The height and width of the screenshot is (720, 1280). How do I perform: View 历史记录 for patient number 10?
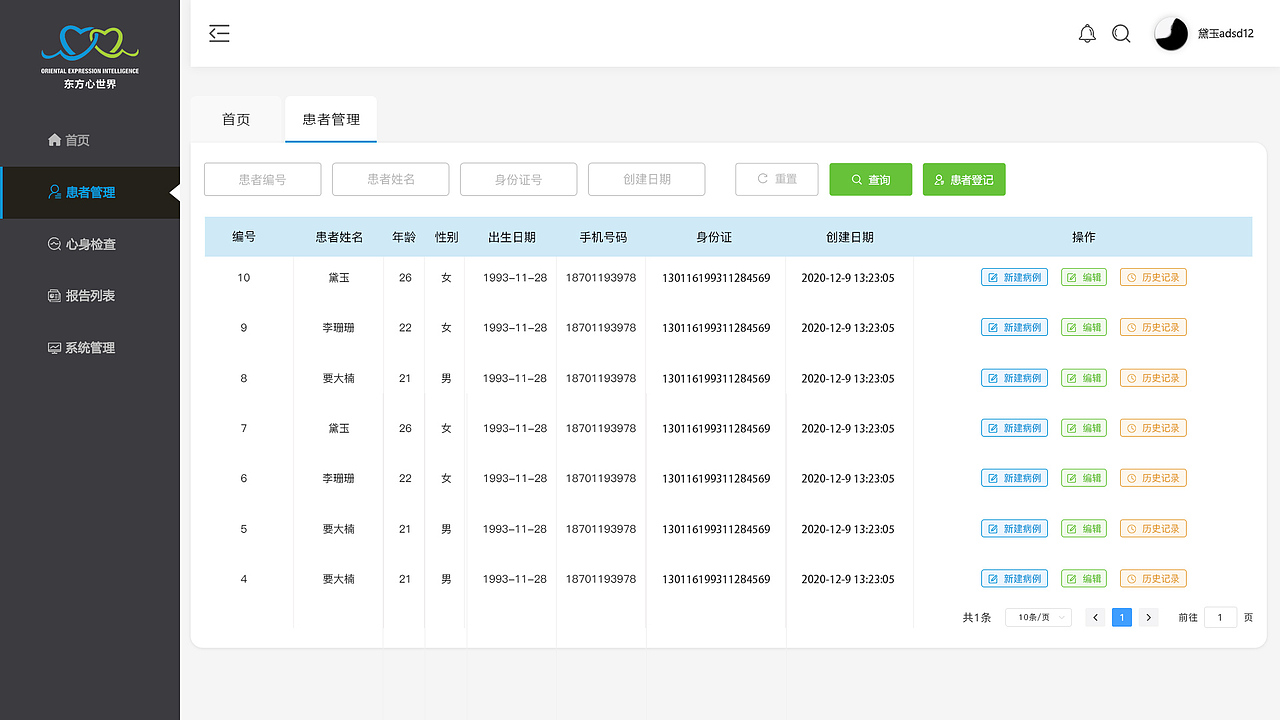(1153, 277)
